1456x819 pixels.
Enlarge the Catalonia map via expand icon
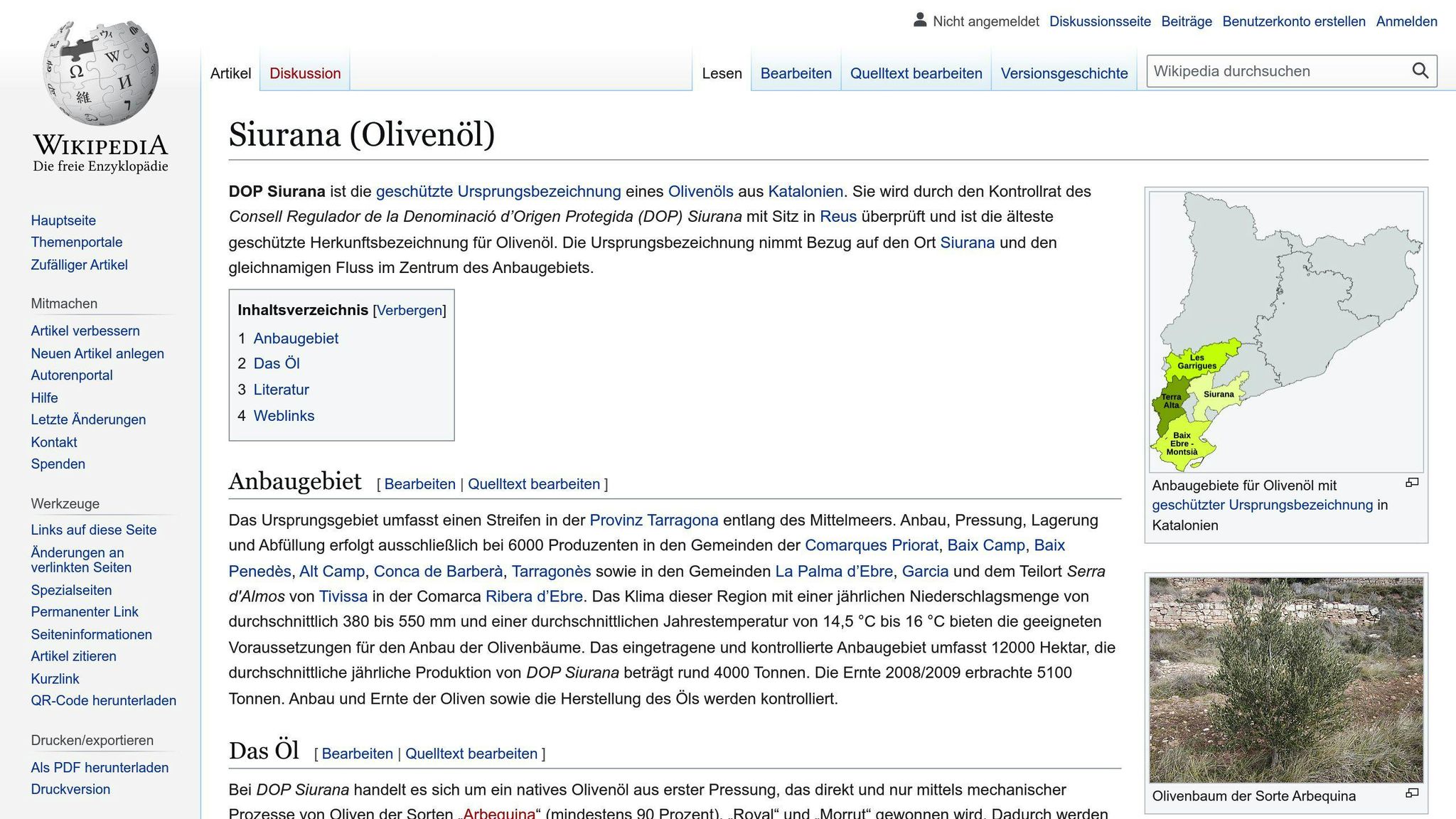coord(1412,483)
